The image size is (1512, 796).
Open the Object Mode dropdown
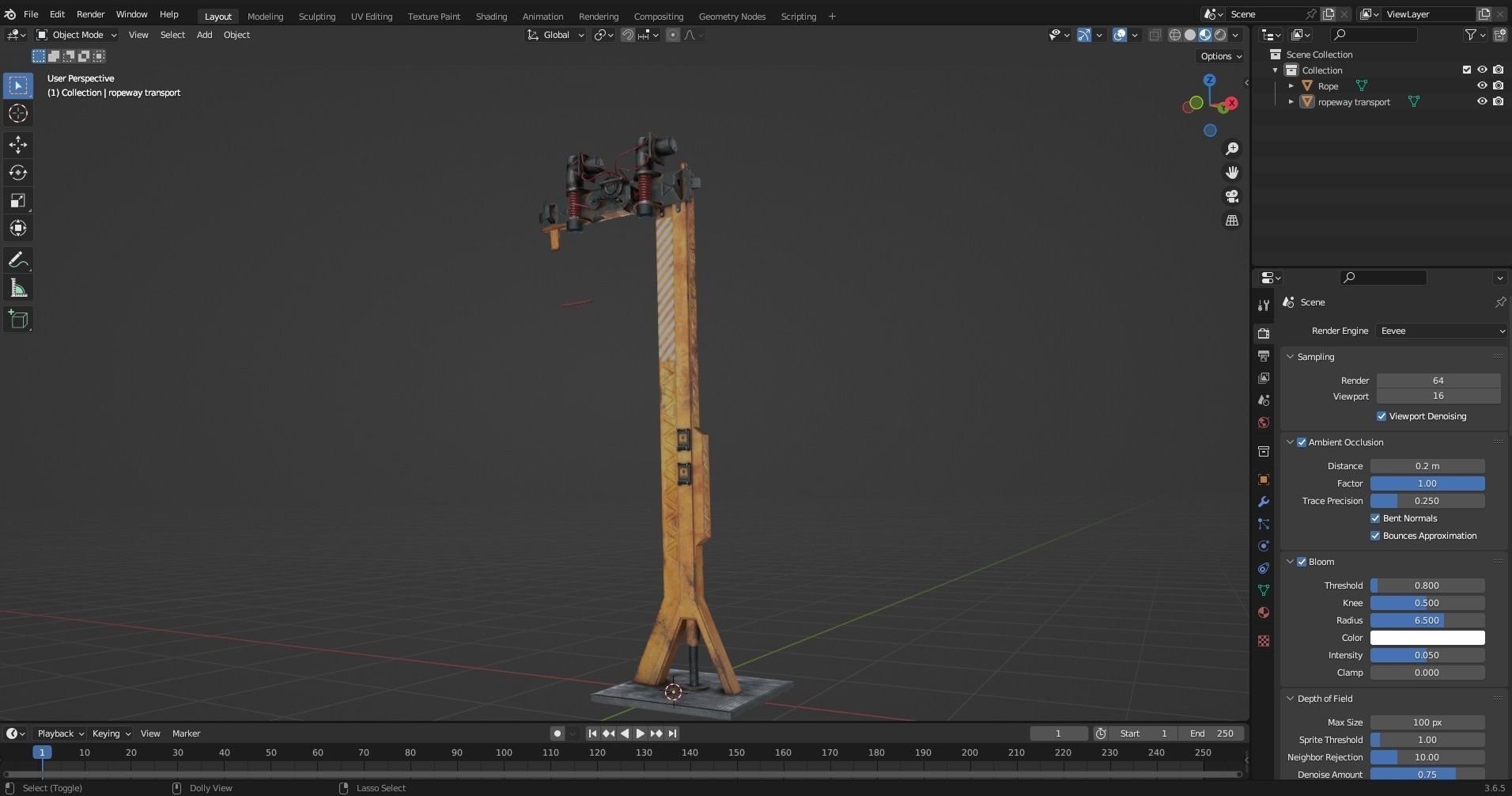point(77,35)
